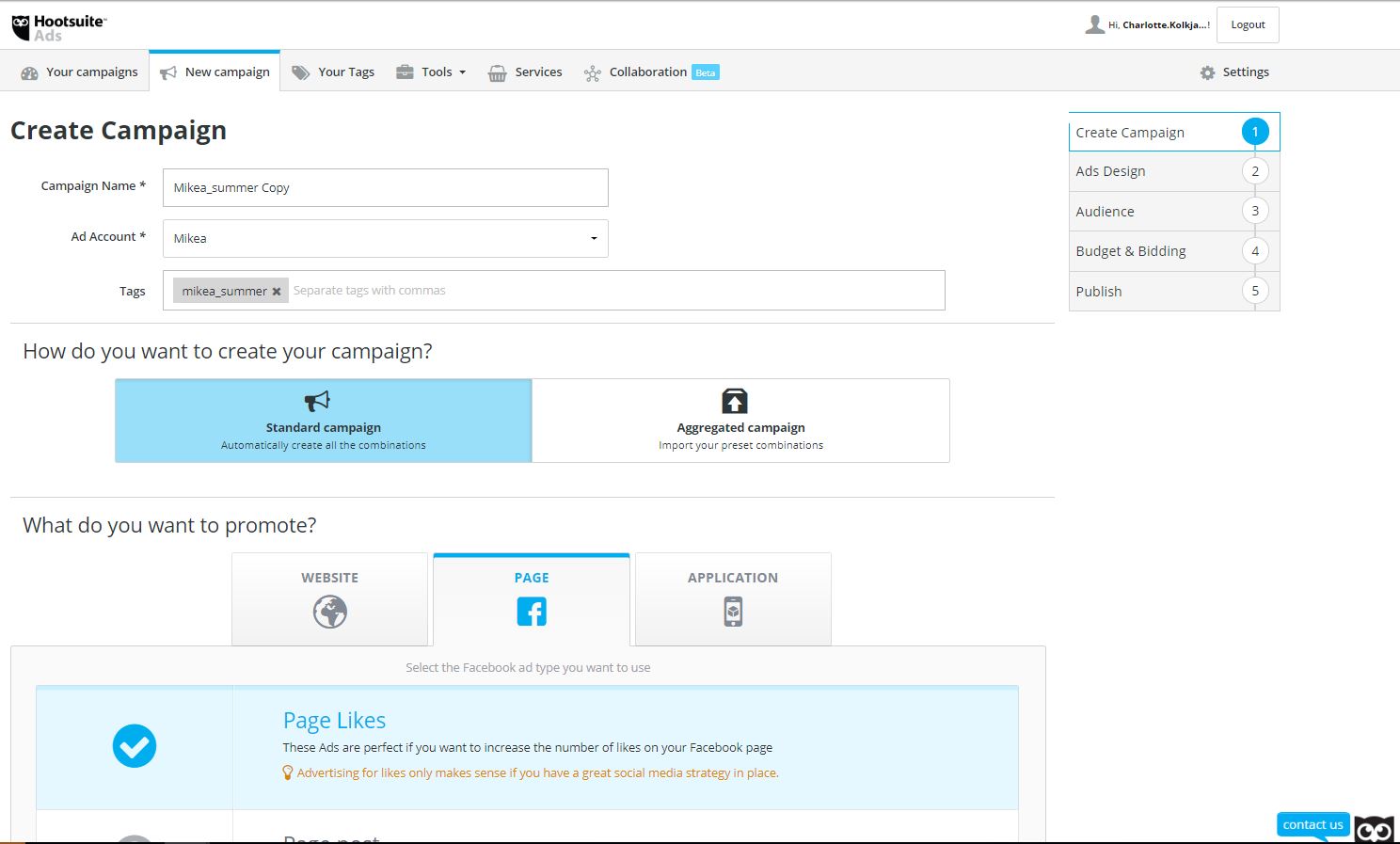
Task: Expand the Tools dropdown menu
Action: [431, 72]
